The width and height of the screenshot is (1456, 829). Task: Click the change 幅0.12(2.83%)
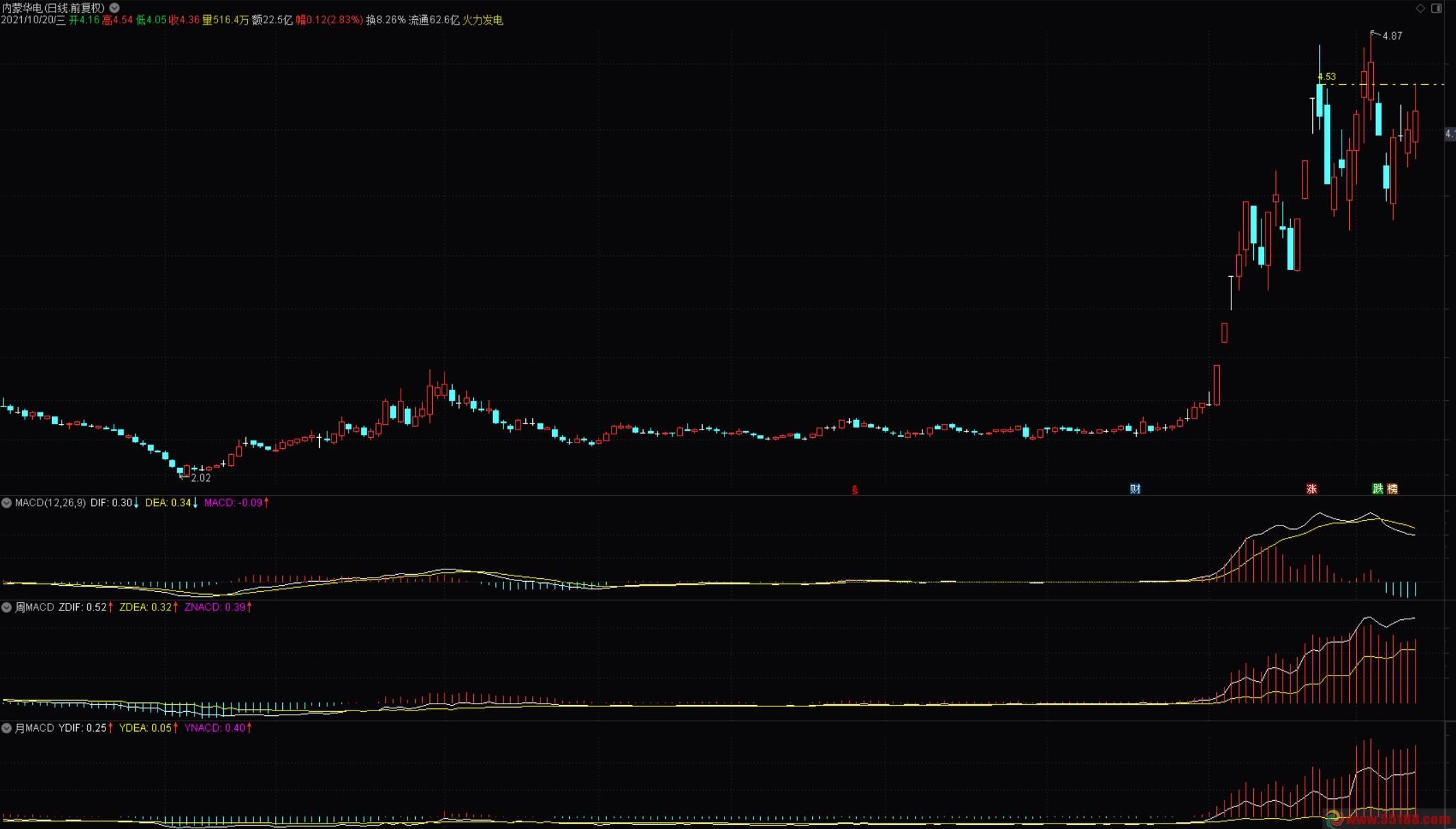click(x=329, y=21)
